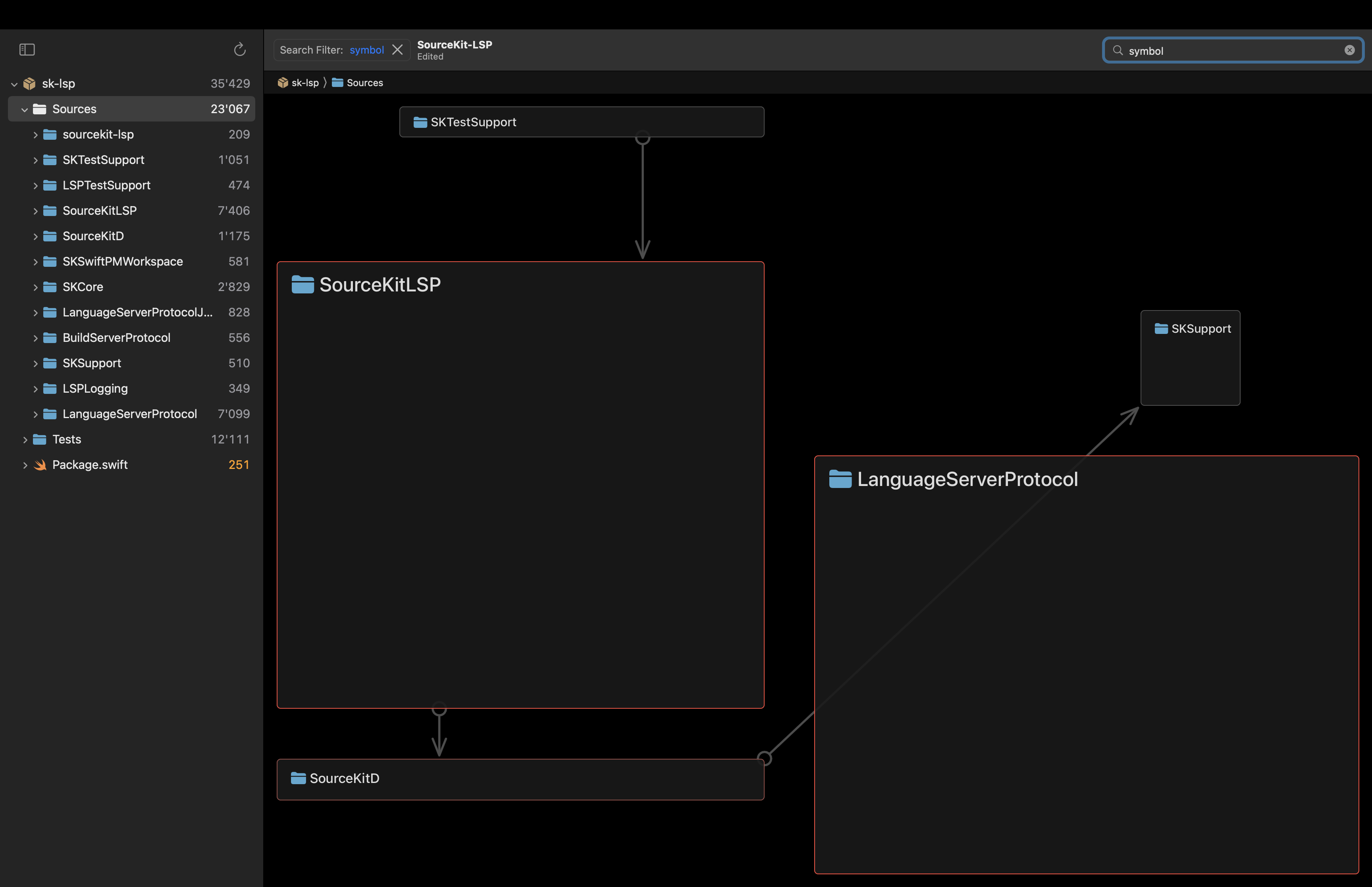Expand the SKTestSupport folder in sidebar
Image resolution: width=1372 pixels, height=887 pixels.
(x=35, y=160)
